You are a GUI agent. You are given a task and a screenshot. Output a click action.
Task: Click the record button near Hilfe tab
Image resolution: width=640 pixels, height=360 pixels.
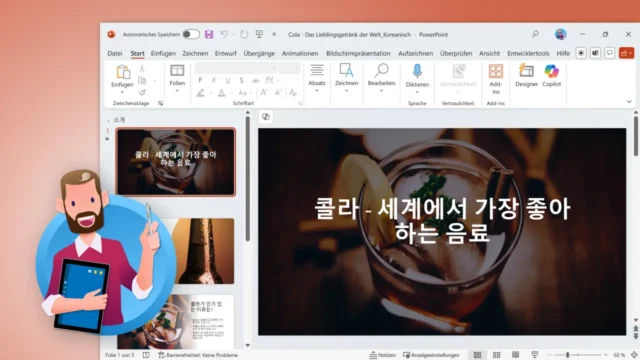[x=581, y=53]
